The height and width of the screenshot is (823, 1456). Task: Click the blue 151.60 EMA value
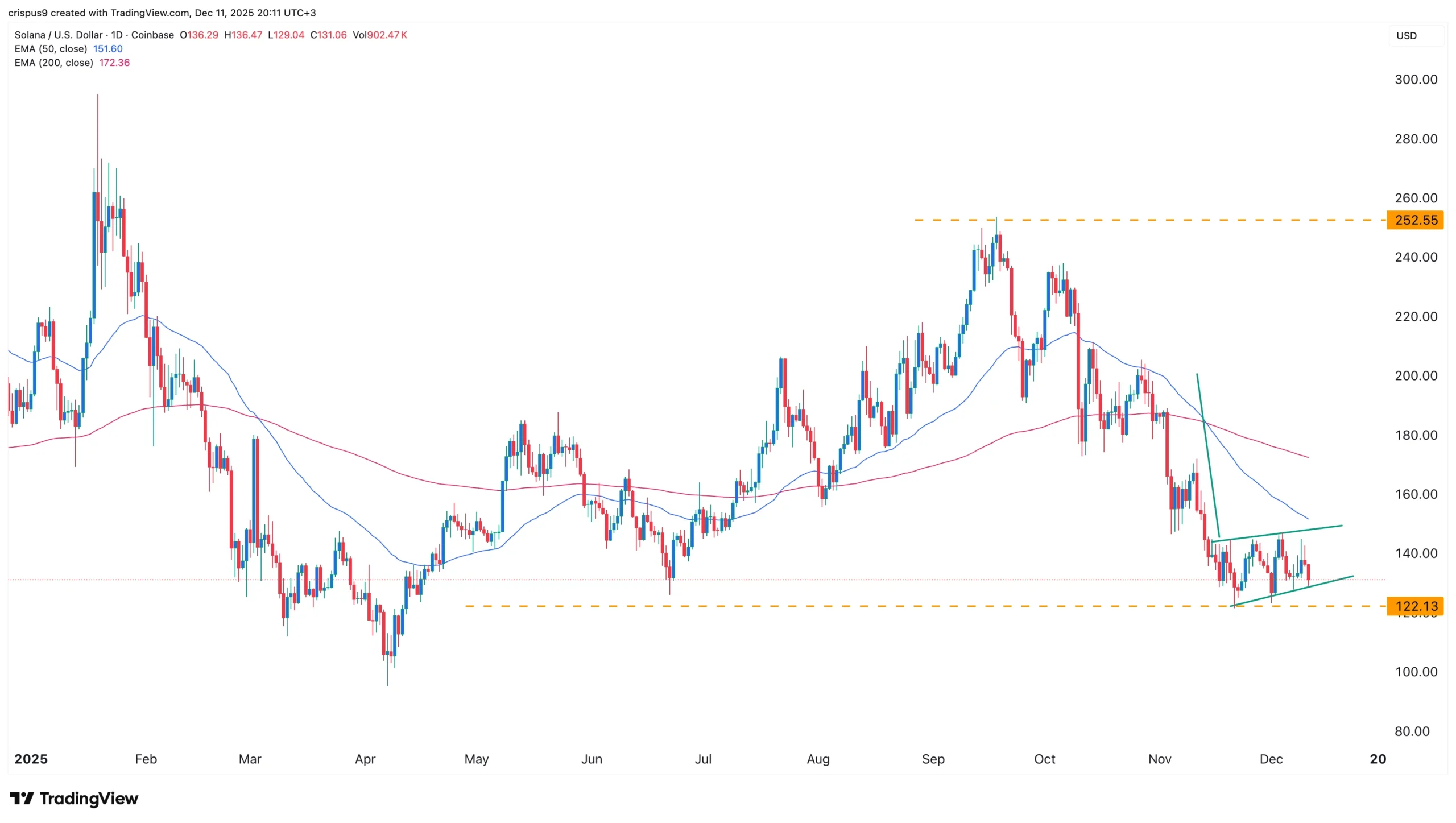click(x=107, y=49)
